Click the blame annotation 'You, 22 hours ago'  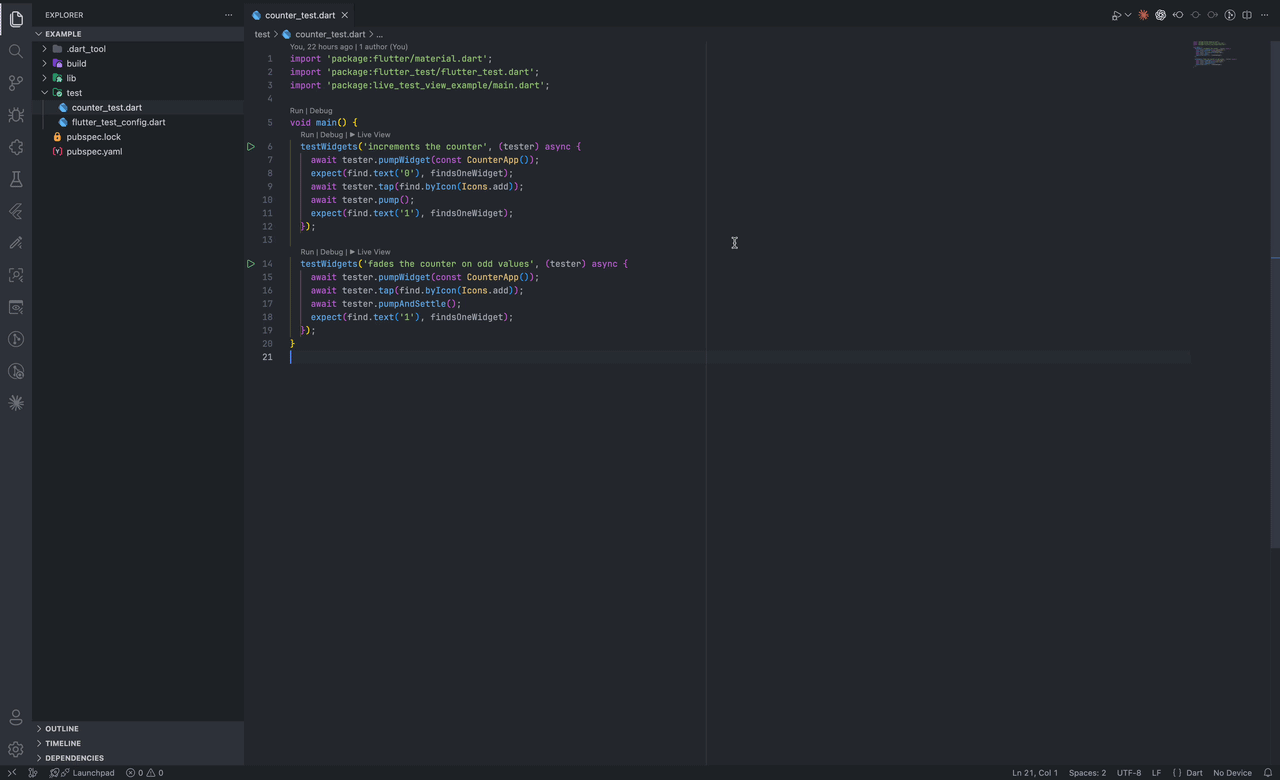pos(321,47)
